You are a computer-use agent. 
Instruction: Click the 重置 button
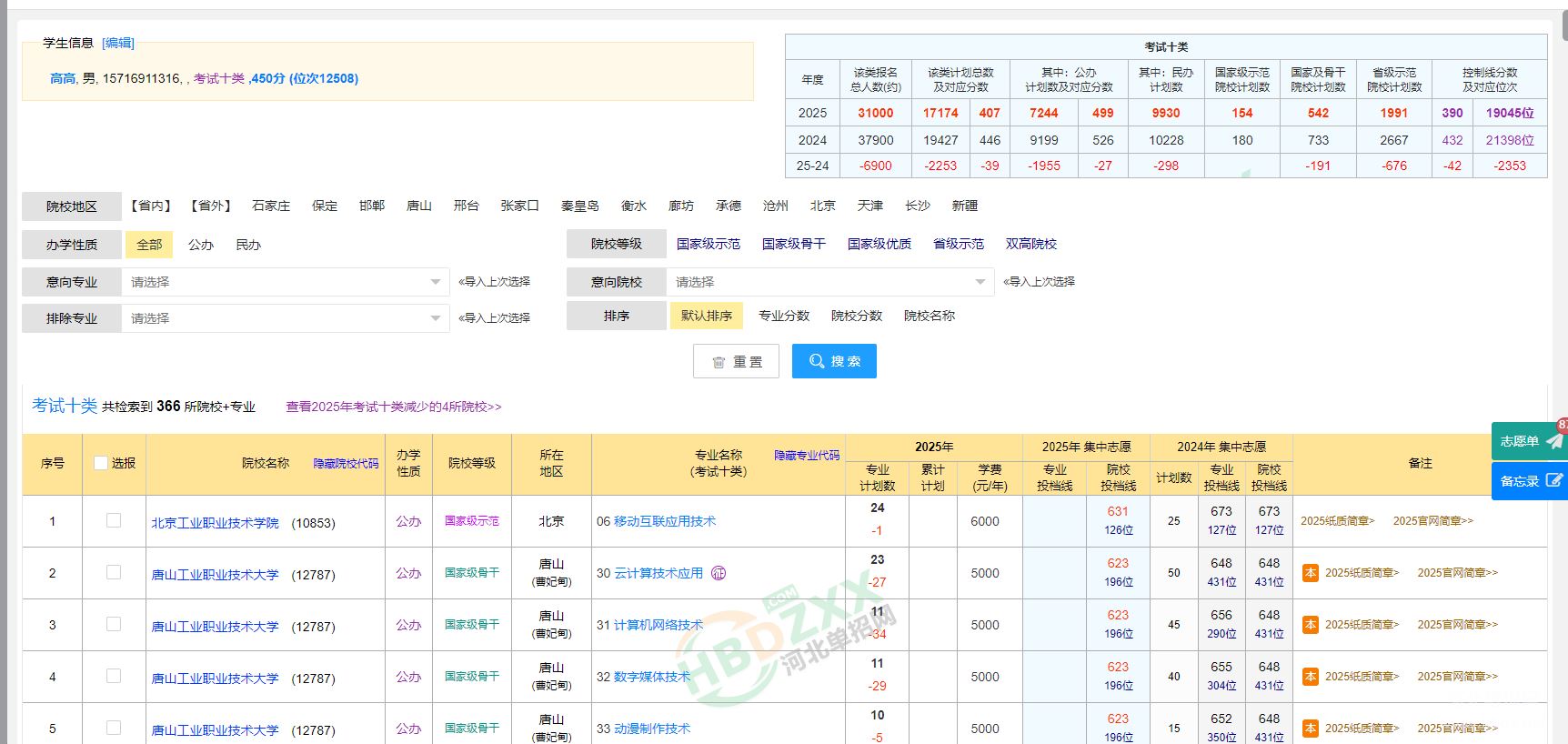(x=737, y=361)
